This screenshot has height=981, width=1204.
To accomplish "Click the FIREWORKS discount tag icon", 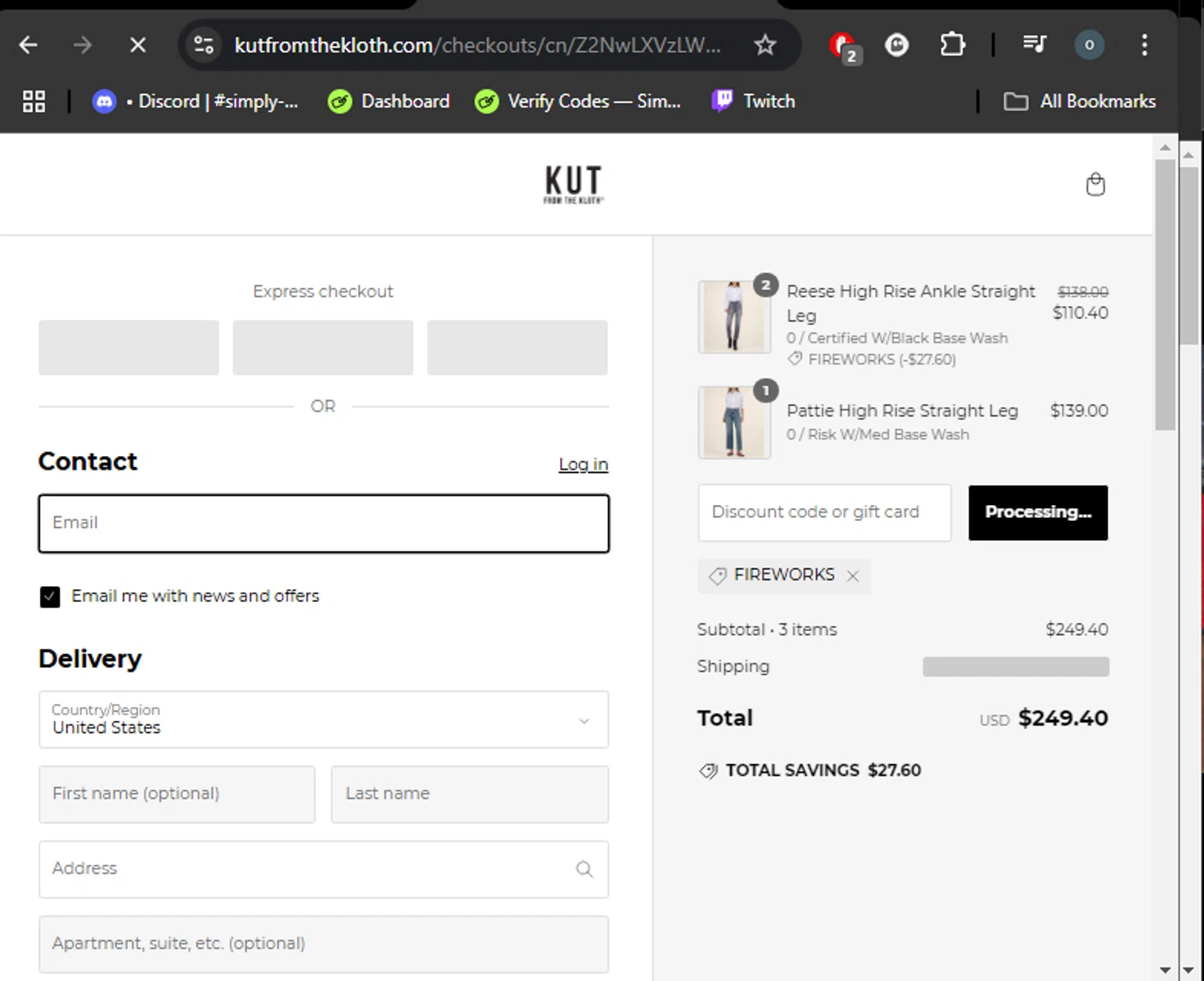I will 718,576.
